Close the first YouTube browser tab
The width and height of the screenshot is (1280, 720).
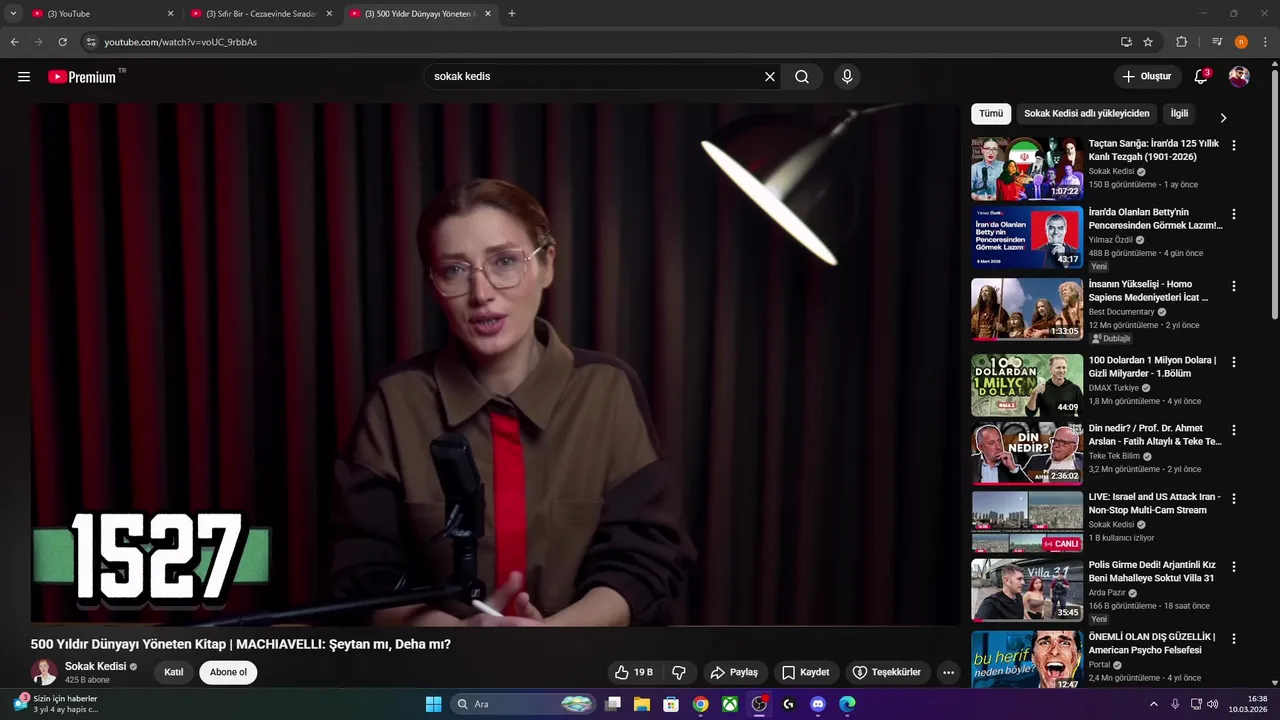pos(170,14)
